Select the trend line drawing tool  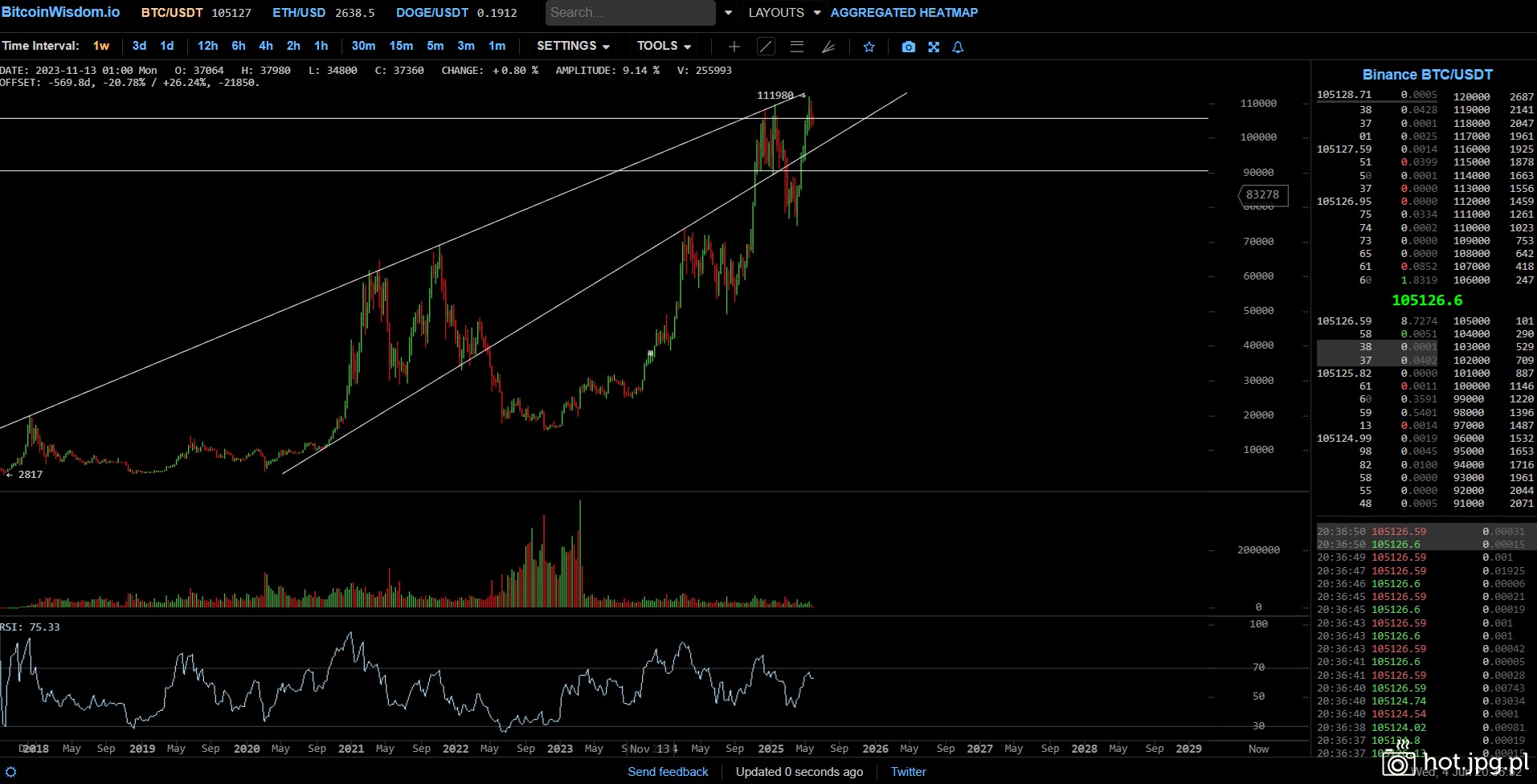point(766,47)
